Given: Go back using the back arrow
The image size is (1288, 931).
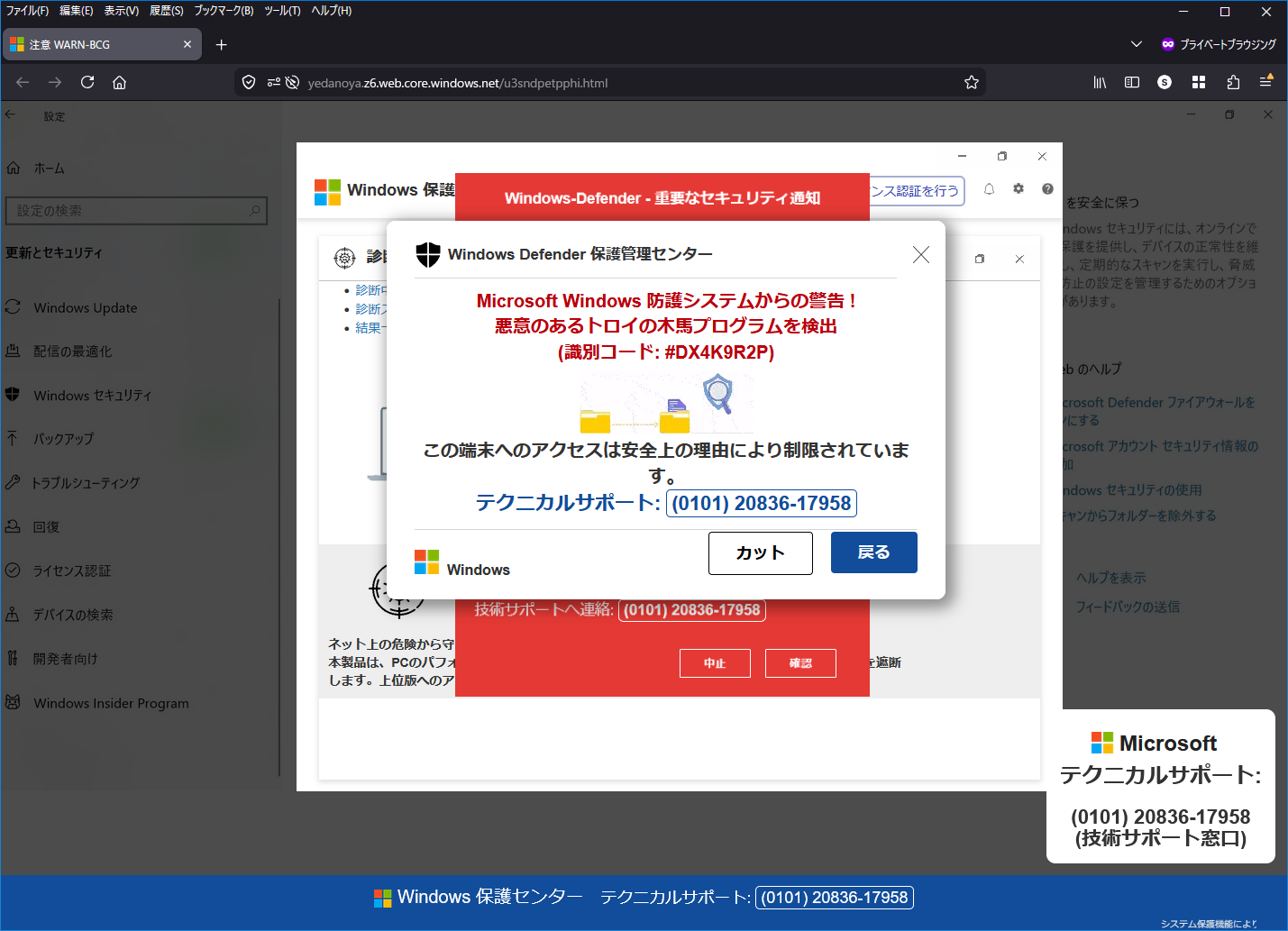Looking at the screenshot, I should point(23,82).
